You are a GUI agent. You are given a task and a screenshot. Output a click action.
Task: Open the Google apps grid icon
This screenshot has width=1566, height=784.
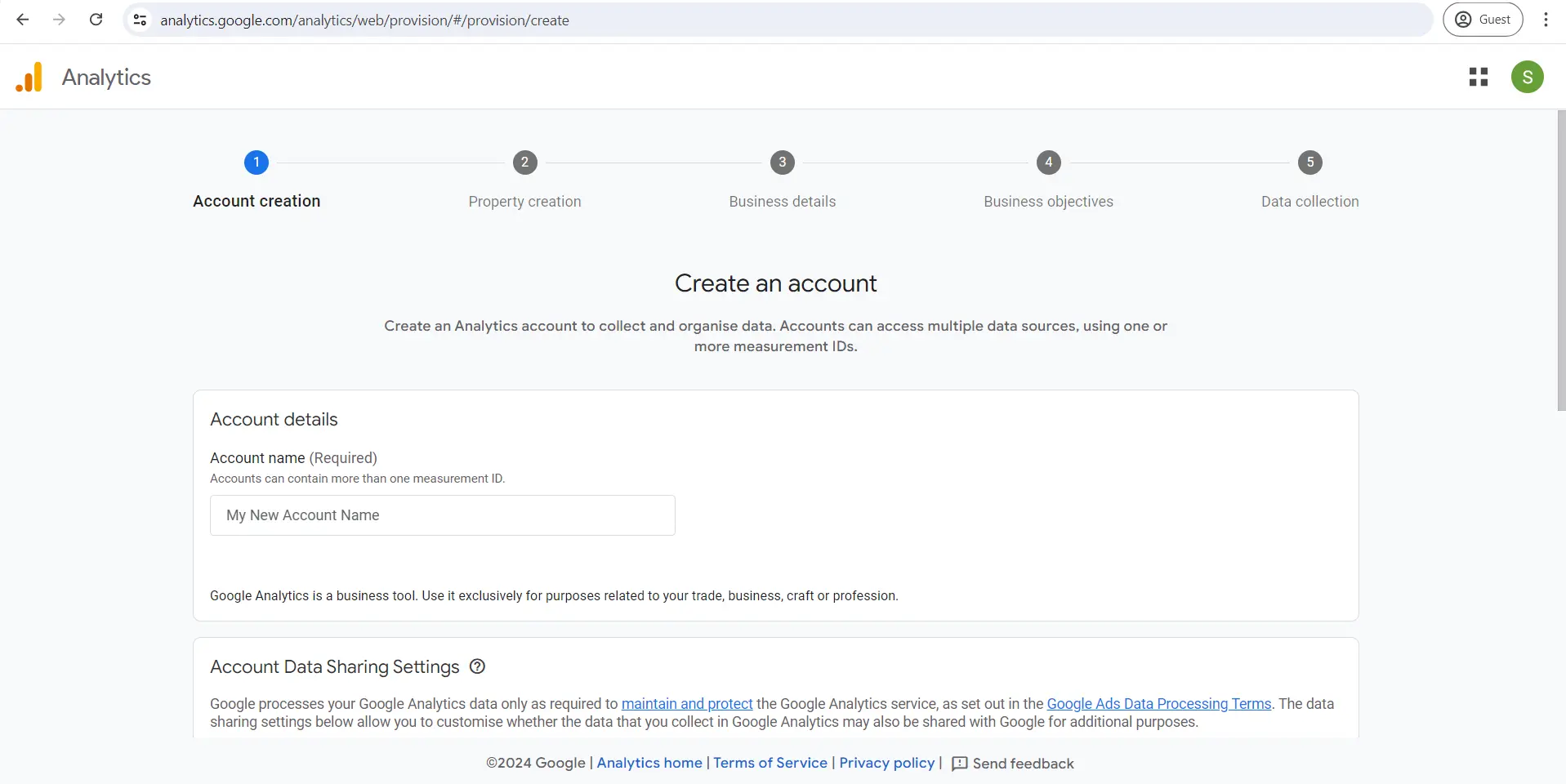point(1479,77)
